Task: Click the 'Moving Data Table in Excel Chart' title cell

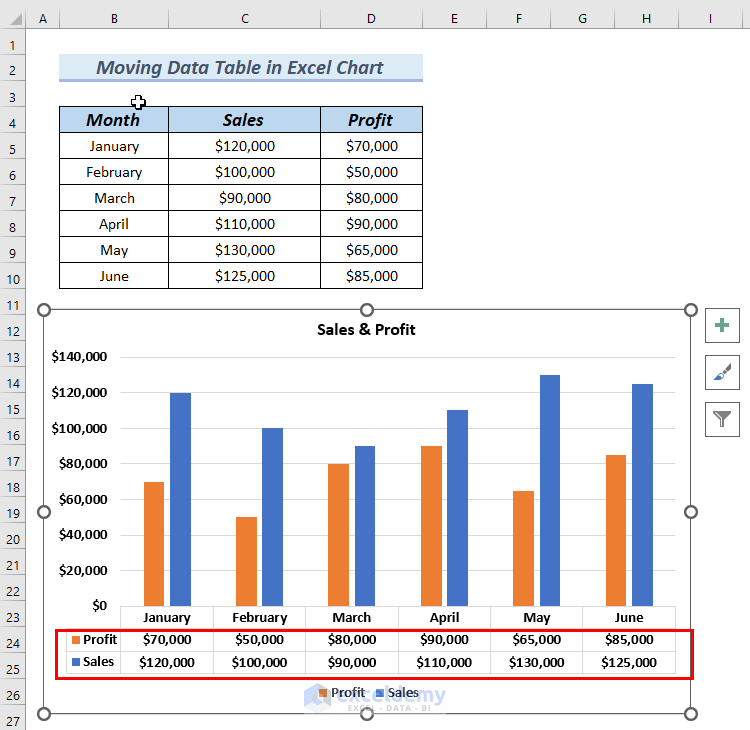Action: pos(241,67)
